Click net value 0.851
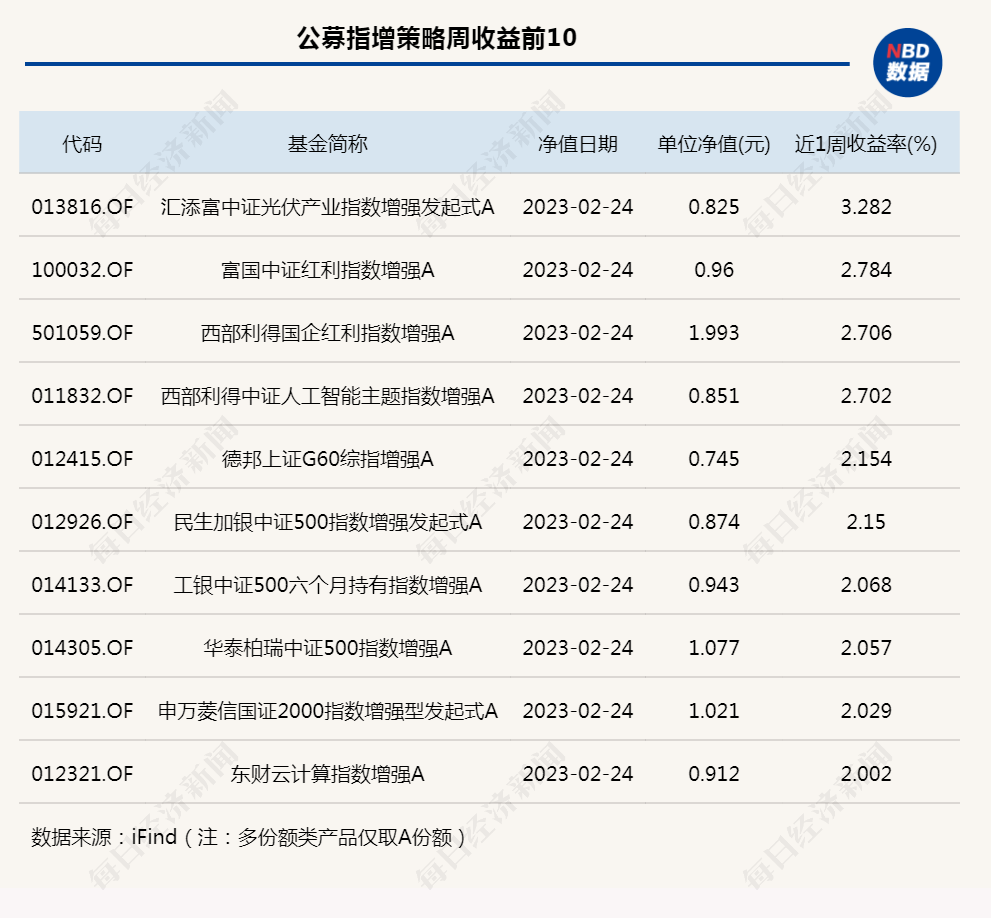Viewport: 991px width, 918px height. click(714, 396)
